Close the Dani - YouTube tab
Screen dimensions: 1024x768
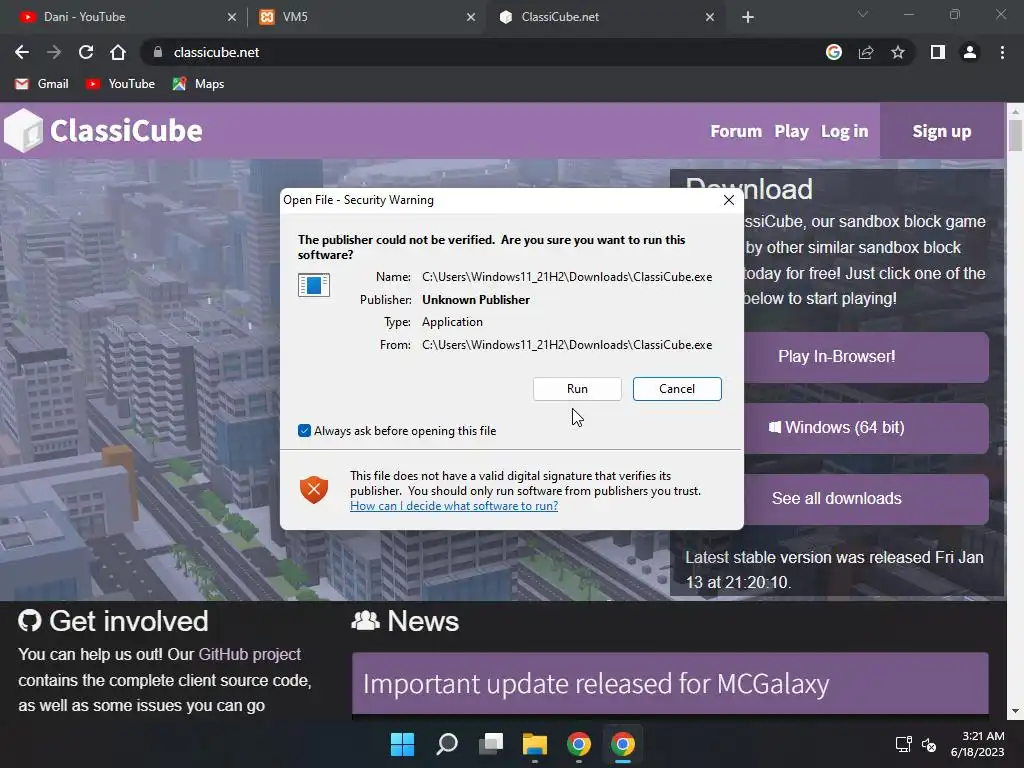[231, 17]
